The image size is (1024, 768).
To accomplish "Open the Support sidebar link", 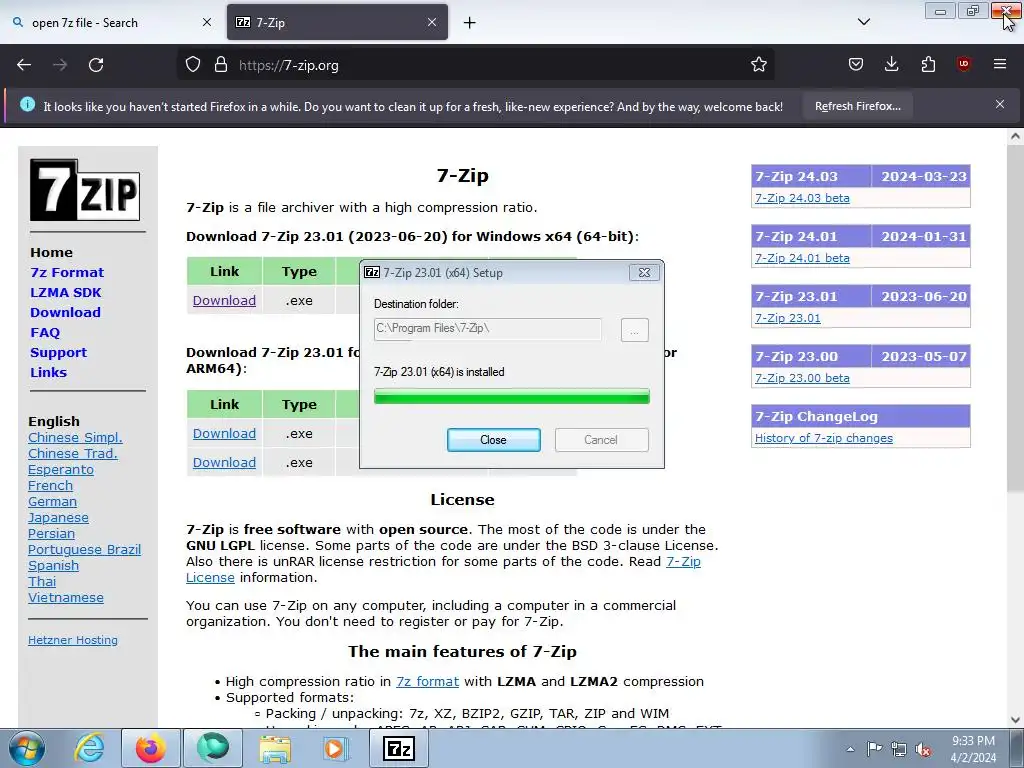I will [x=58, y=353].
